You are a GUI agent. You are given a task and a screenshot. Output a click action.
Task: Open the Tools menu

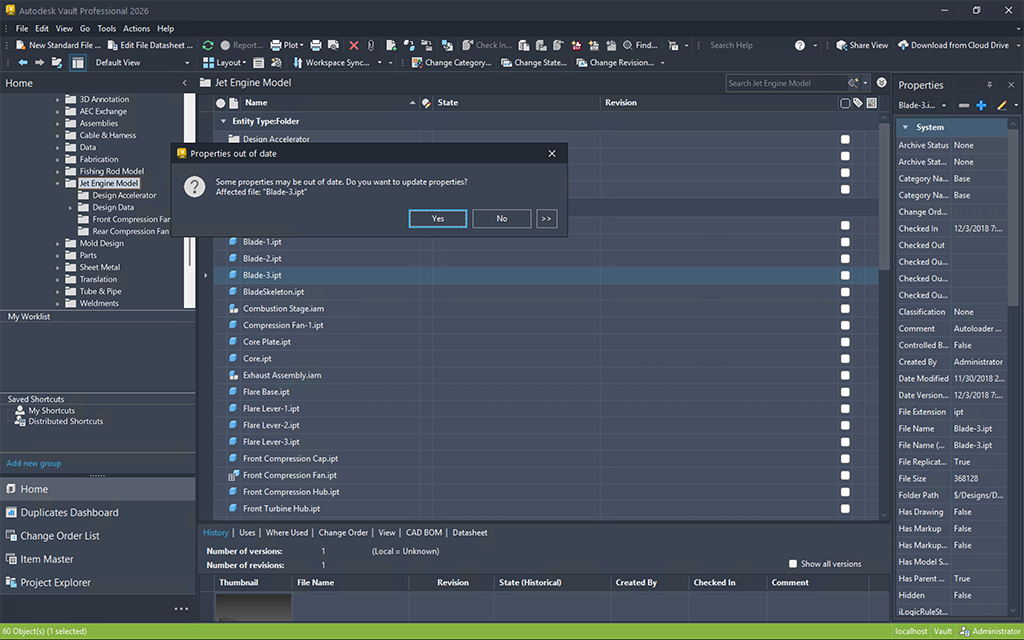tap(106, 29)
